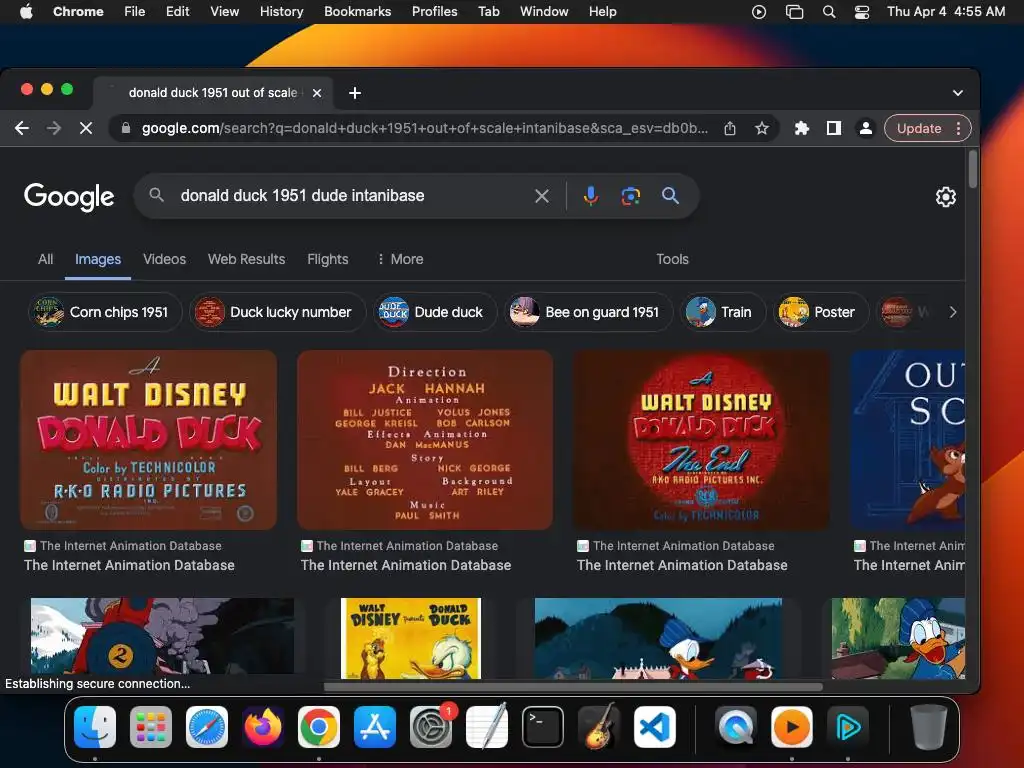Click the back navigation arrow
This screenshot has width=1024, height=768.
pos(22,129)
